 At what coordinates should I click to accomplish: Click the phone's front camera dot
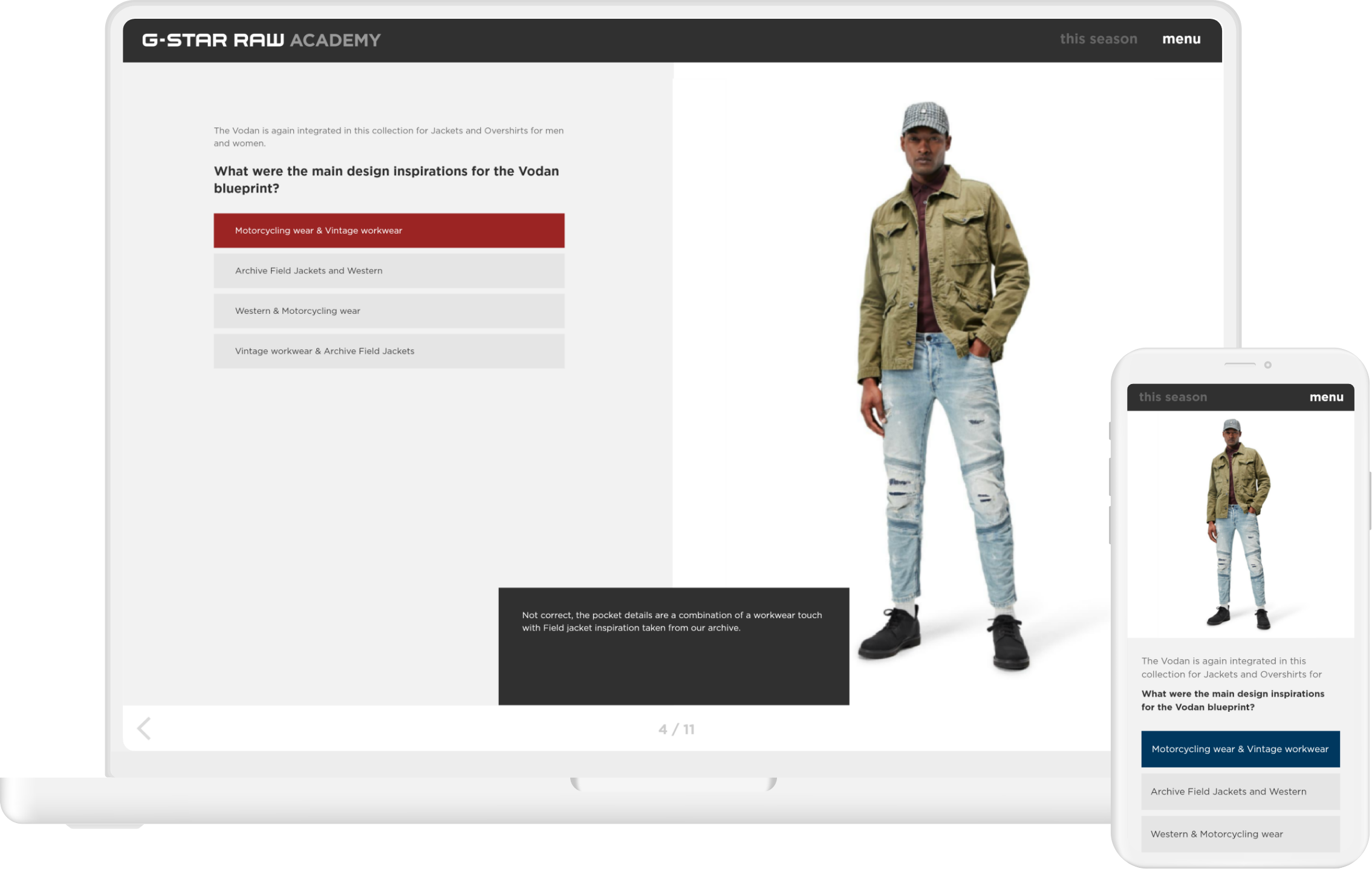pos(1267,365)
